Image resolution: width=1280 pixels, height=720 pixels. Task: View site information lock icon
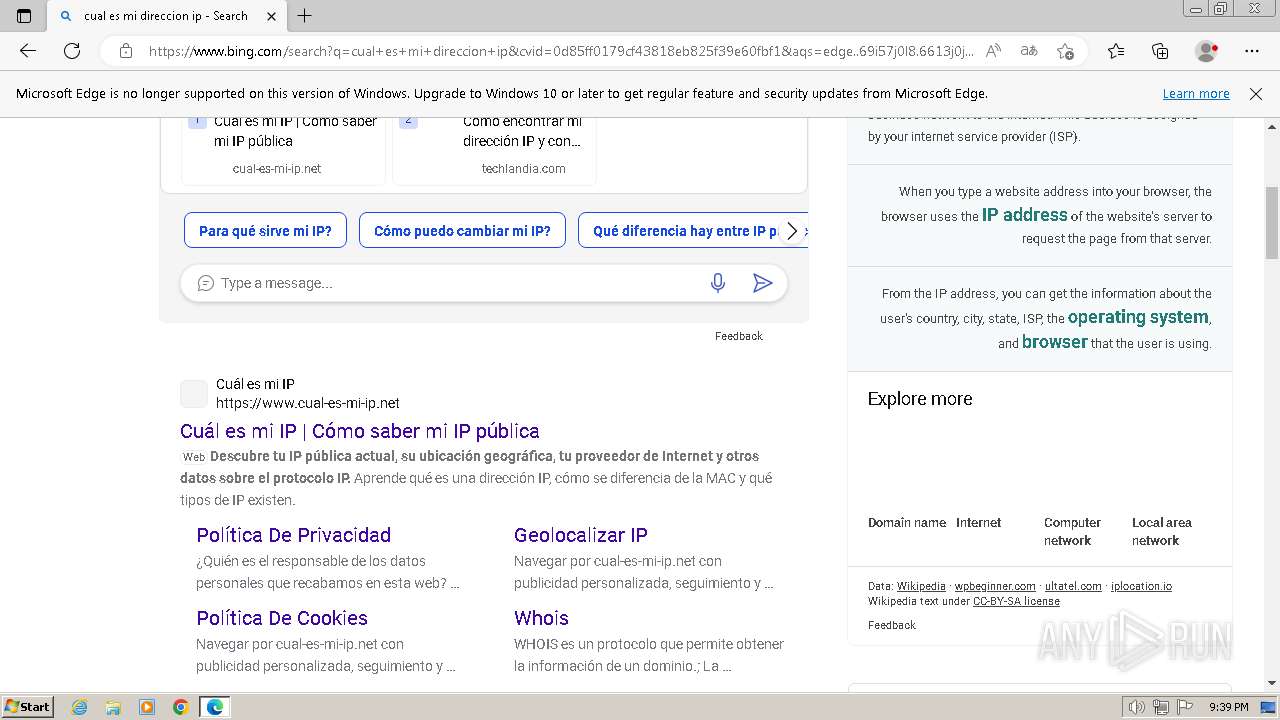coord(126,51)
